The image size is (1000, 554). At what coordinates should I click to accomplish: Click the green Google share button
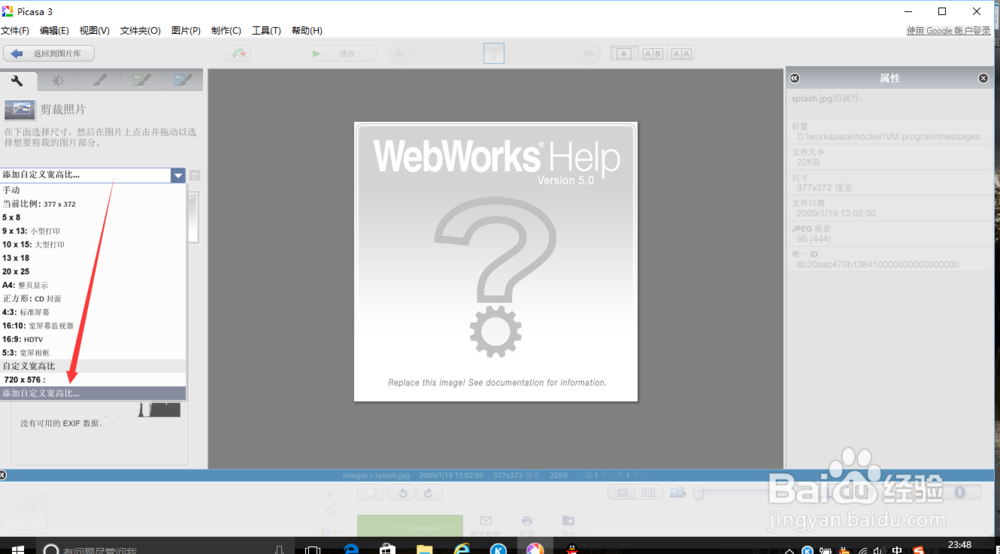point(410,525)
